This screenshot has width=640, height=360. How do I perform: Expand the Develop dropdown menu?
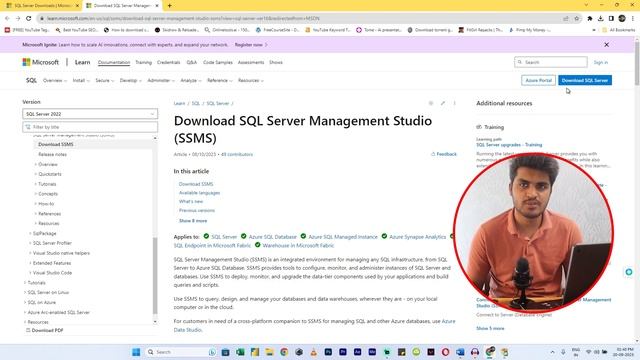[131, 80]
